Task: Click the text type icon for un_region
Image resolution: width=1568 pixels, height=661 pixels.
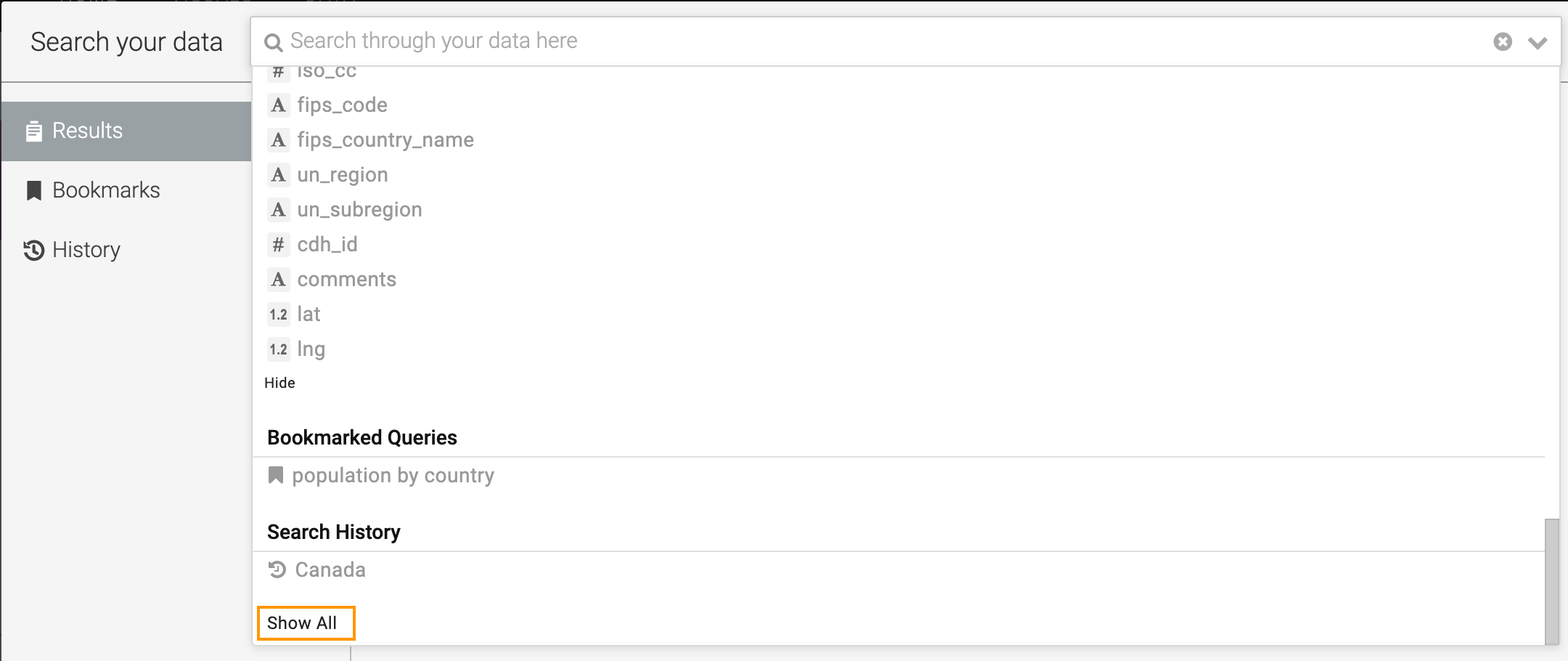Action: [x=278, y=175]
